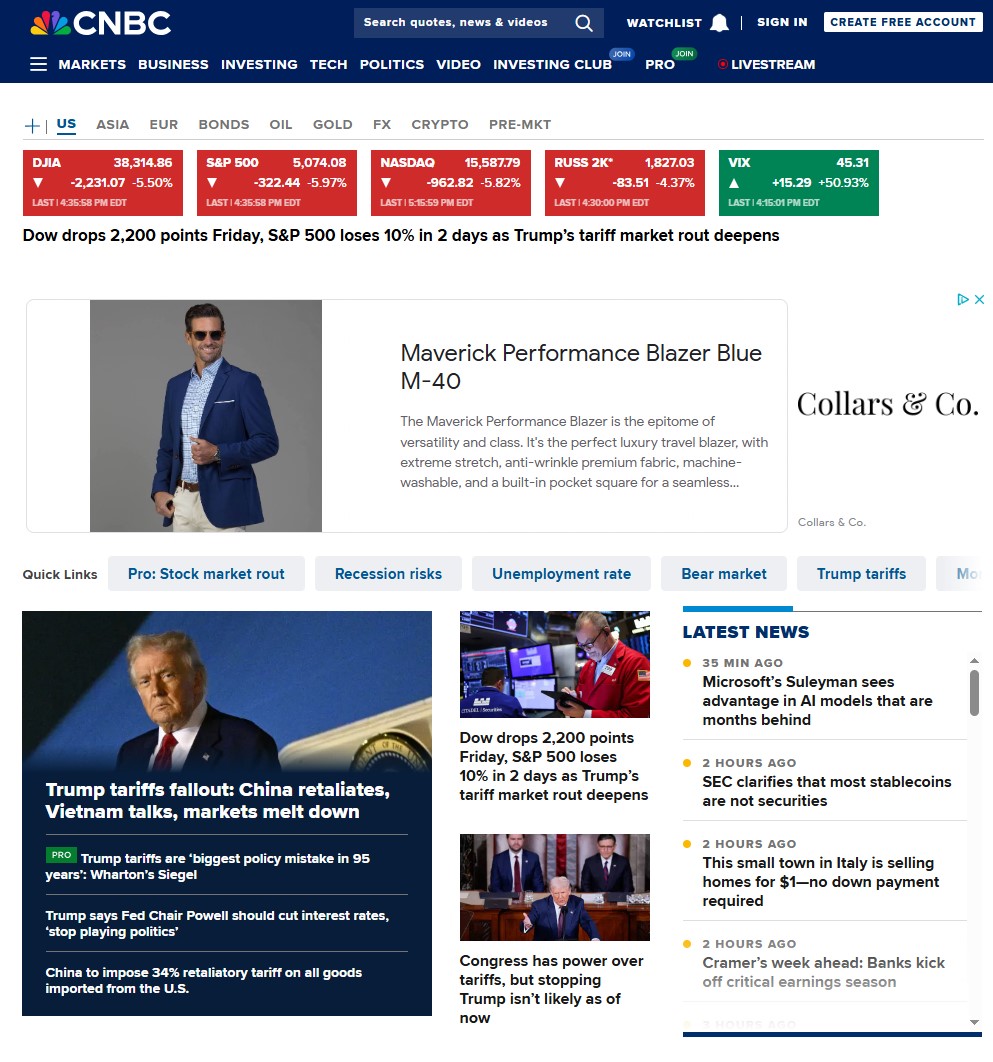The height and width of the screenshot is (1062, 993).
Task: Open the Tech menu
Action: click(x=329, y=64)
